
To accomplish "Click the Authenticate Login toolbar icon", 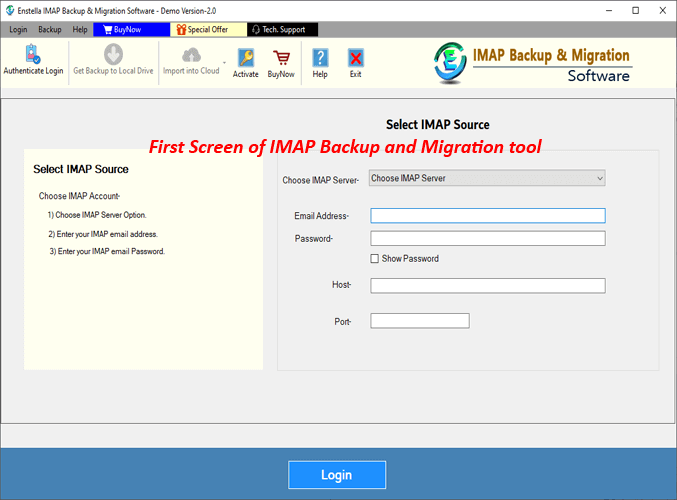I will [33, 54].
